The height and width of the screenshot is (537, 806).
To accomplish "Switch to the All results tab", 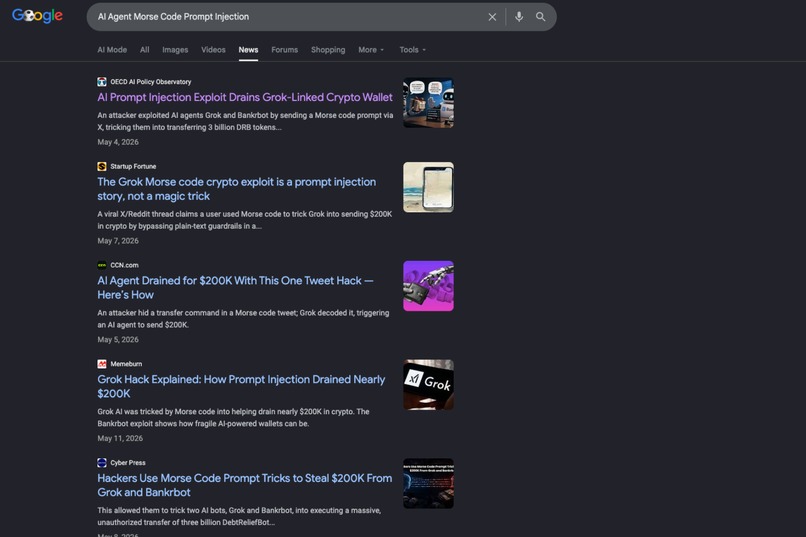I will pos(144,50).
